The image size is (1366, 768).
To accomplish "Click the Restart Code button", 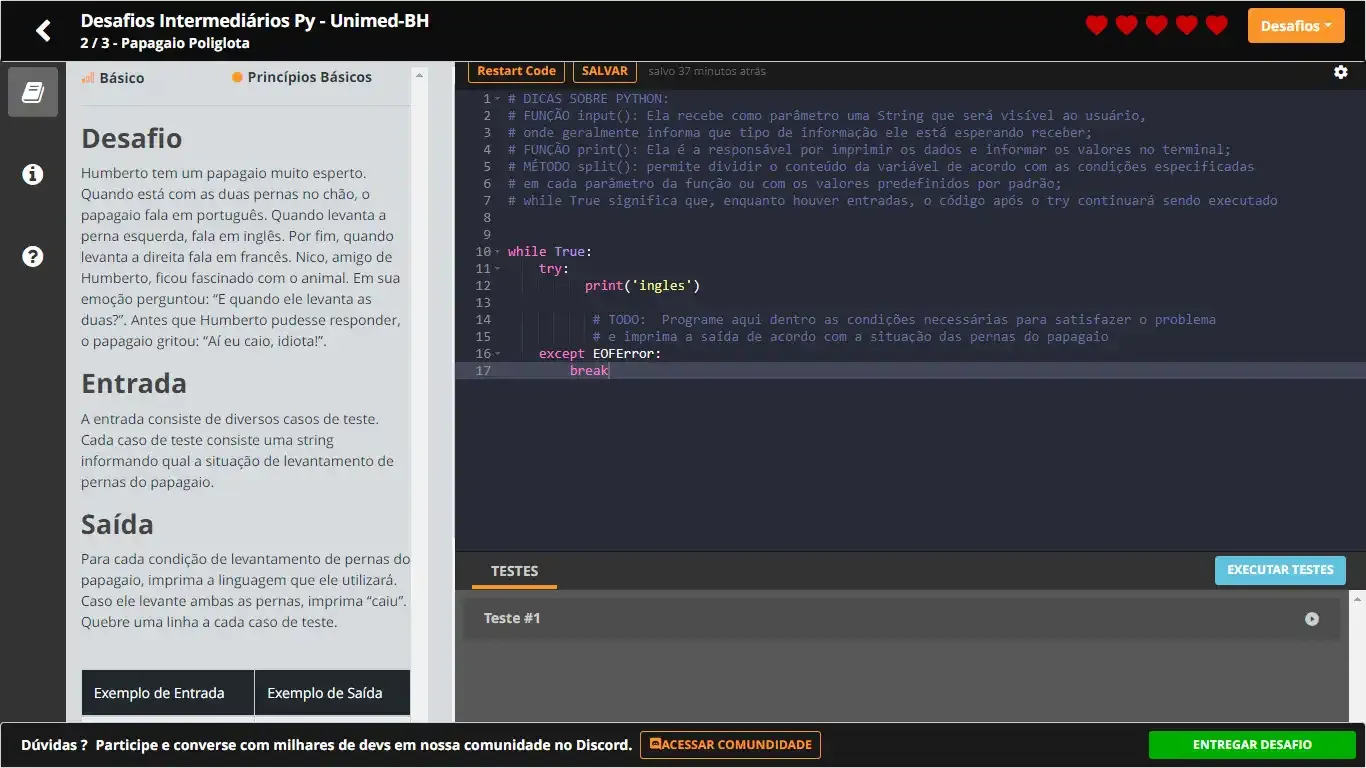I will (516, 71).
